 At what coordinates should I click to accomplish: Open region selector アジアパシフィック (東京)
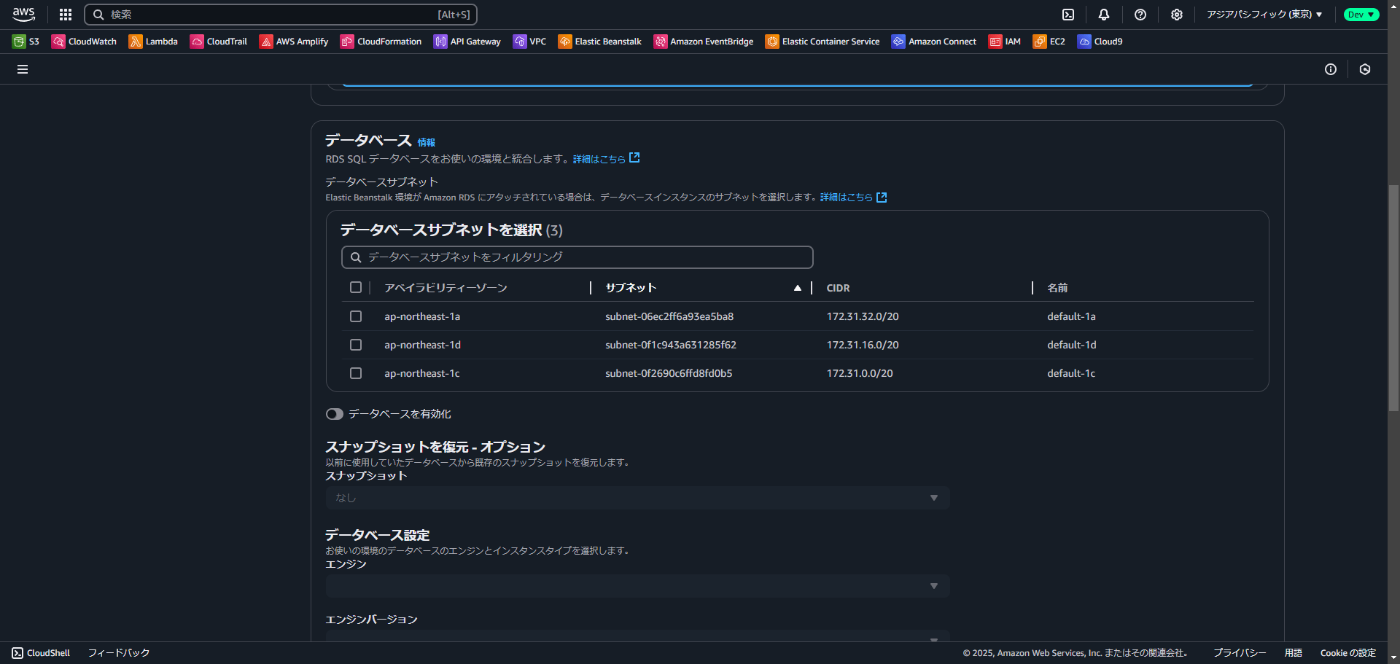(x=1264, y=14)
